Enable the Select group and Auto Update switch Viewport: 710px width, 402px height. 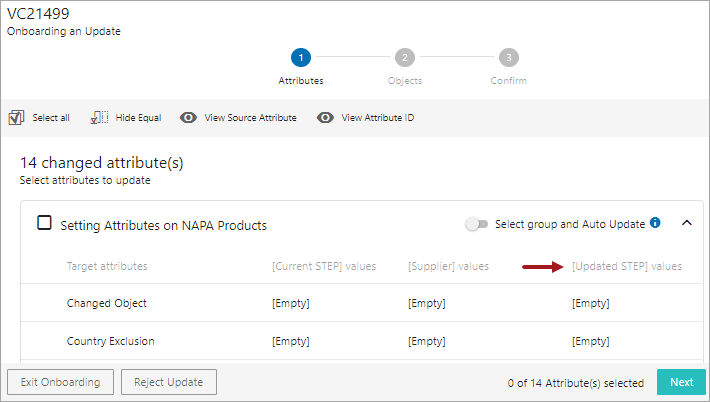pyautogui.click(x=476, y=224)
